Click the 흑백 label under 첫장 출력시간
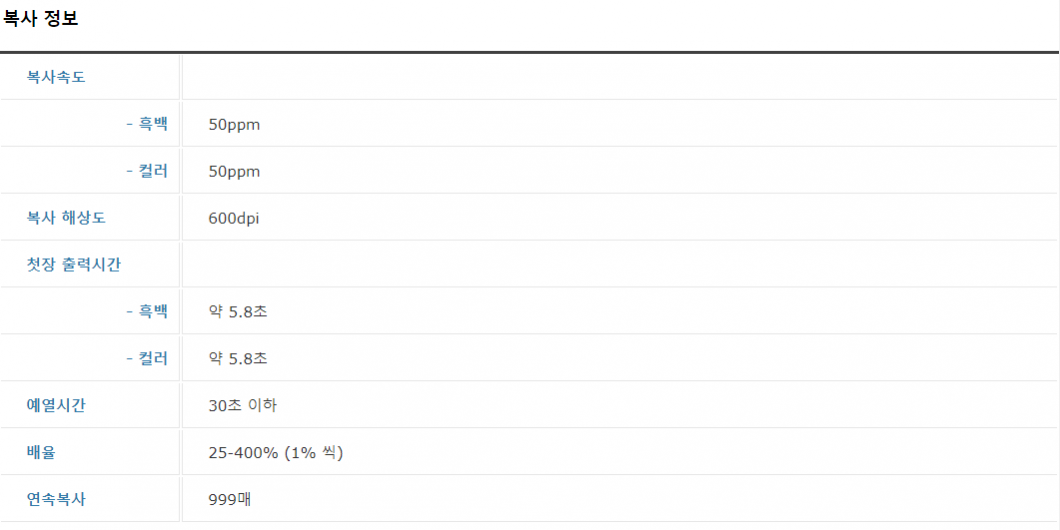 coord(147,312)
